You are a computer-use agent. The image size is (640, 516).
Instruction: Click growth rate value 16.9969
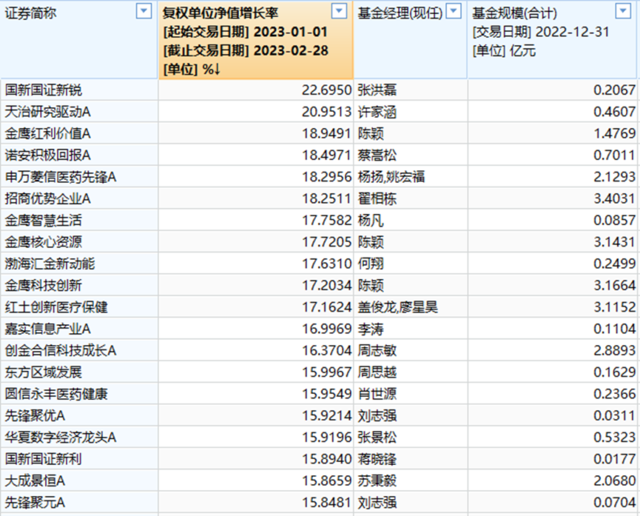click(327, 329)
